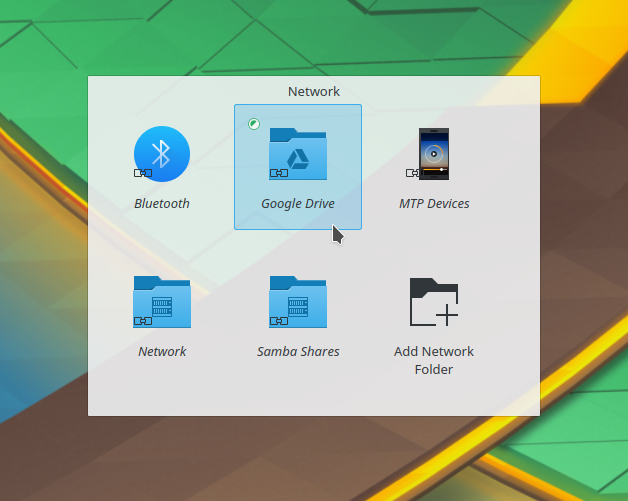The width and height of the screenshot is (628, 501).
Task: Open the MTP Devices phone icon
Action: [x=434, y=154]
